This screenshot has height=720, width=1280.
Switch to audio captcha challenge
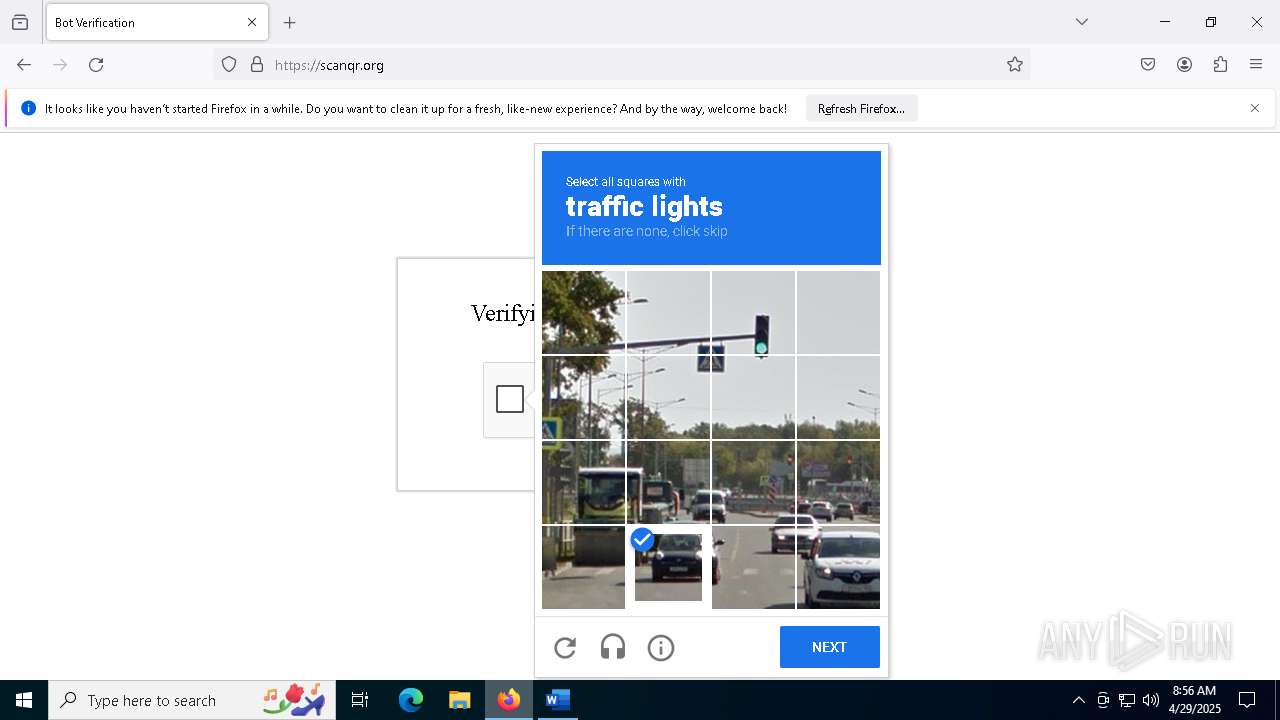pos(613,648)
